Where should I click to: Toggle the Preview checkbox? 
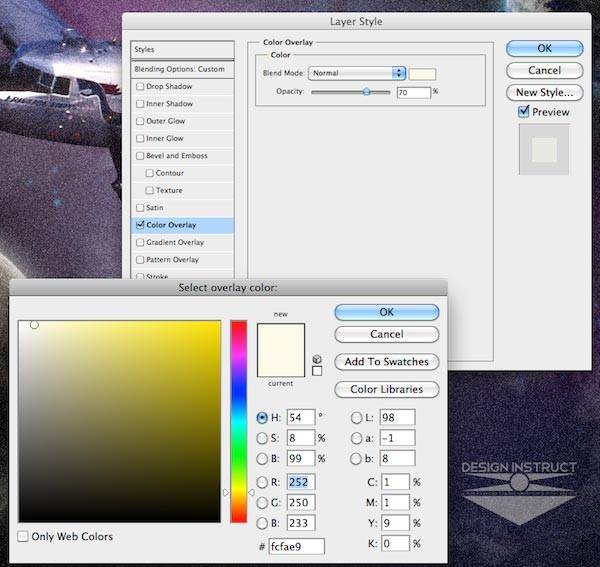pyautogui.click(x=523, y=112)
